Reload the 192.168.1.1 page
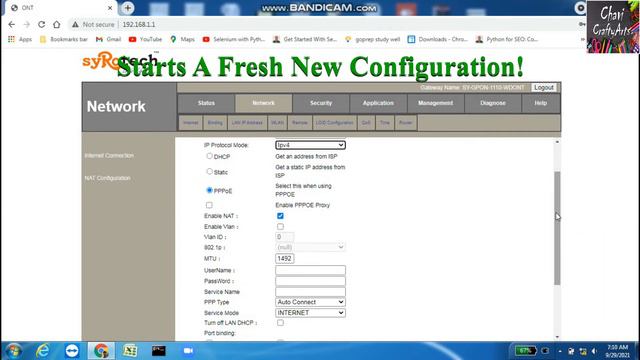640x360 pixels. 42,24
